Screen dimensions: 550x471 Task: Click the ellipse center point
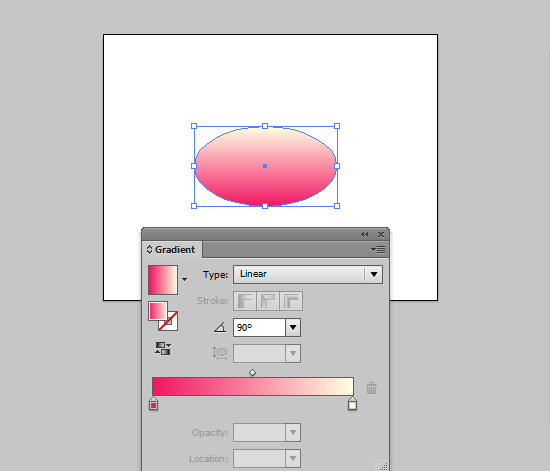click(265, 166)
